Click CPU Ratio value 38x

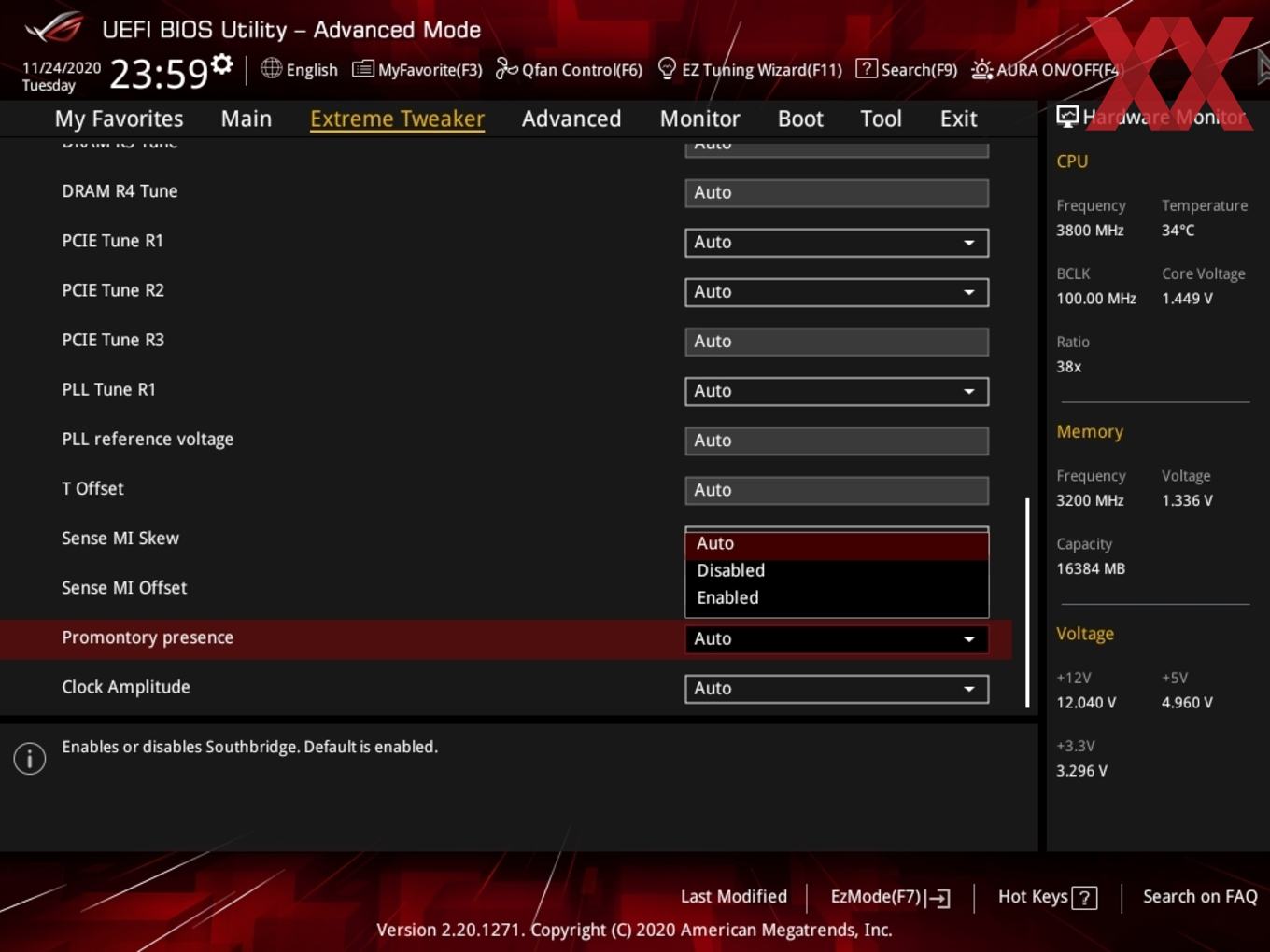click(x=1068, y=367)
